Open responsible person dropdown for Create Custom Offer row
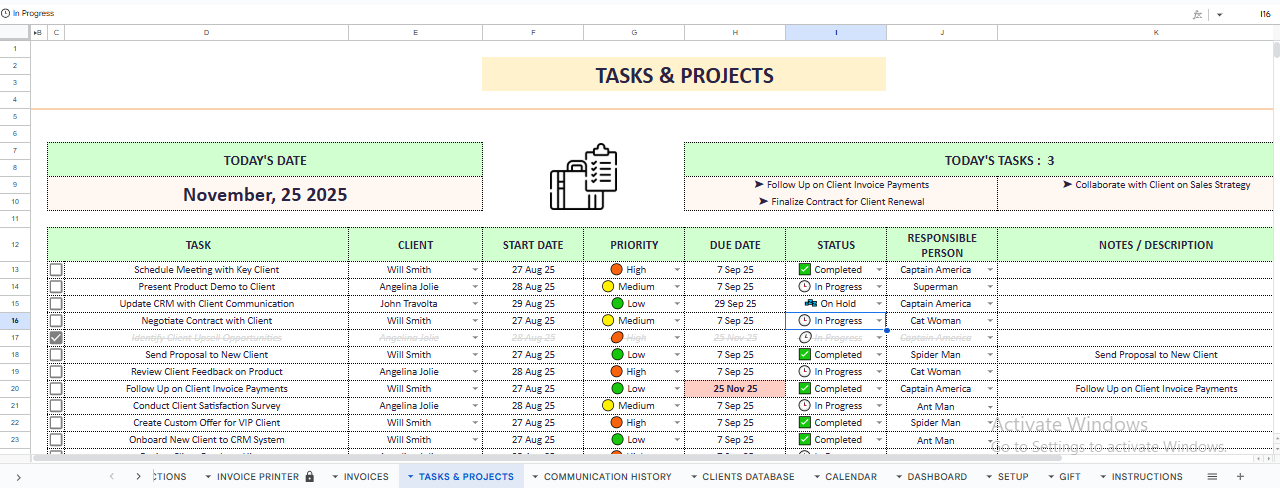This screenshot has width=1280, height=488. tap(990, 423)
